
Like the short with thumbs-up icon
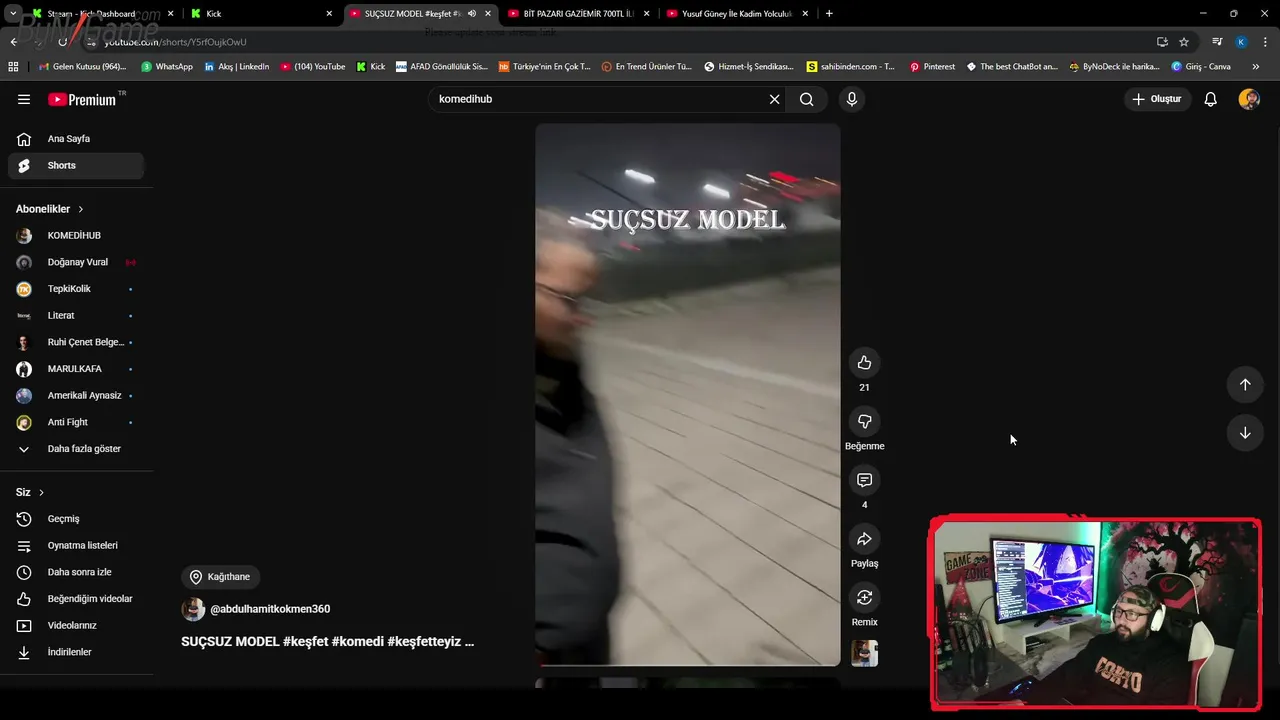click(x=865, y=363)
